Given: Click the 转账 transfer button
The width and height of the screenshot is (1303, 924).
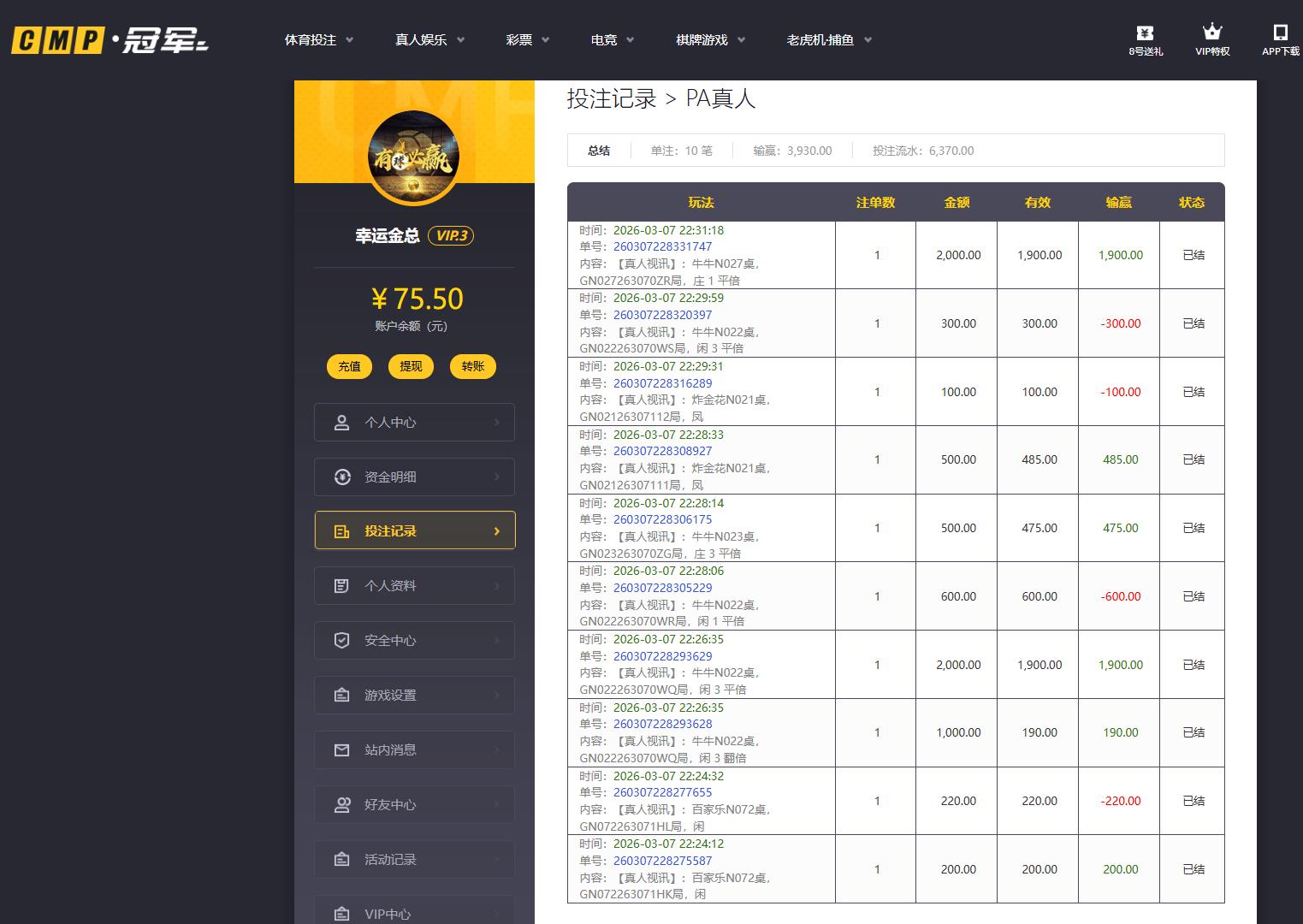Looking at the screenshot, I should click(x=472, y=366).
